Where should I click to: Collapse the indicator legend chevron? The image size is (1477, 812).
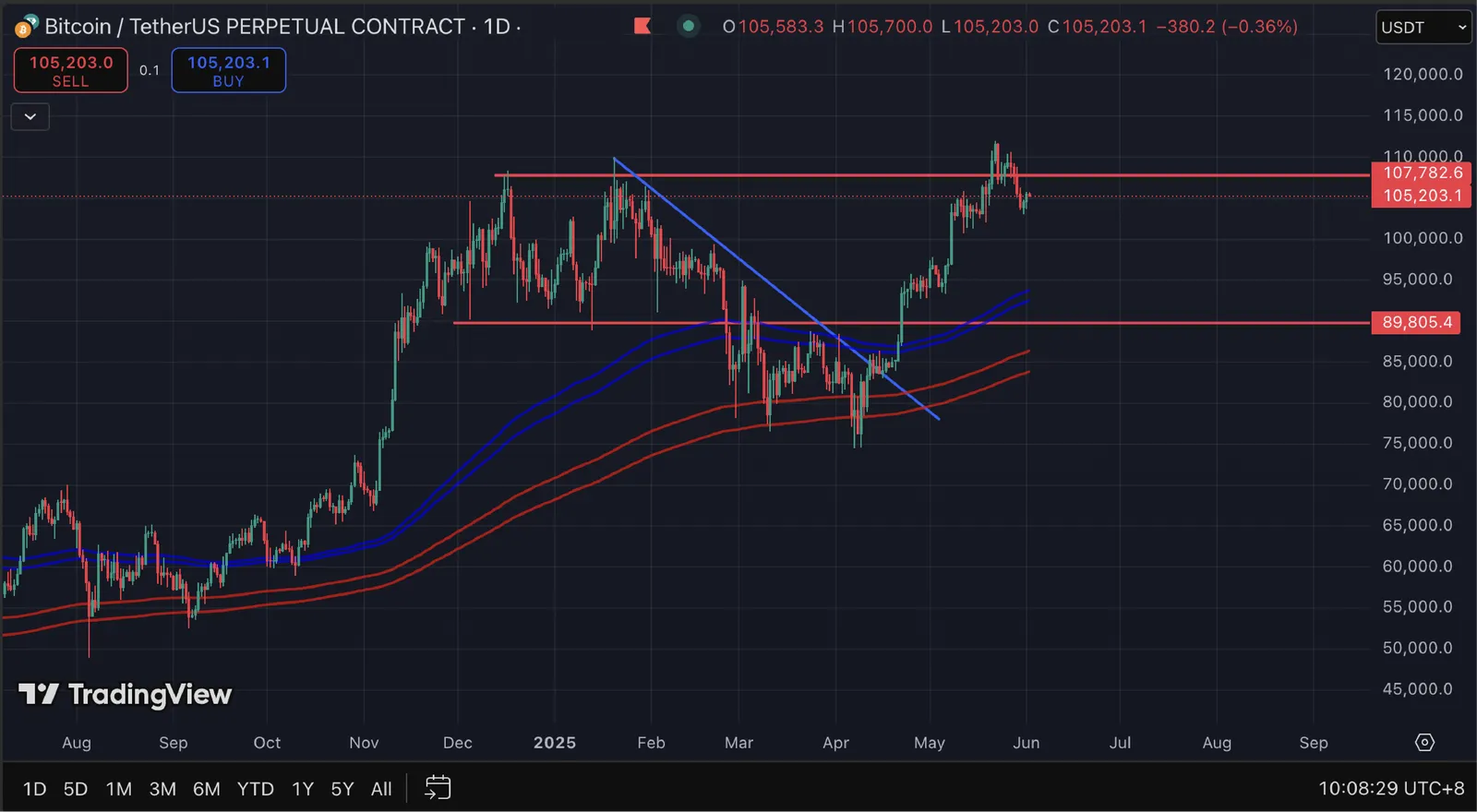[x=30, y=116]
